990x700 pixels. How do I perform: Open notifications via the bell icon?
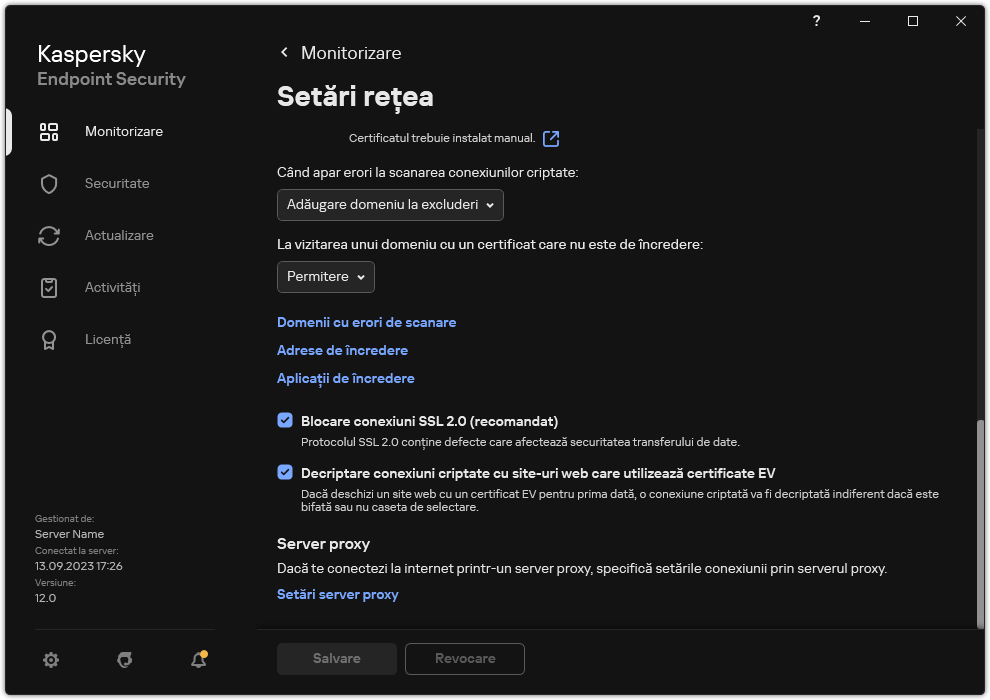pos(198,660)
